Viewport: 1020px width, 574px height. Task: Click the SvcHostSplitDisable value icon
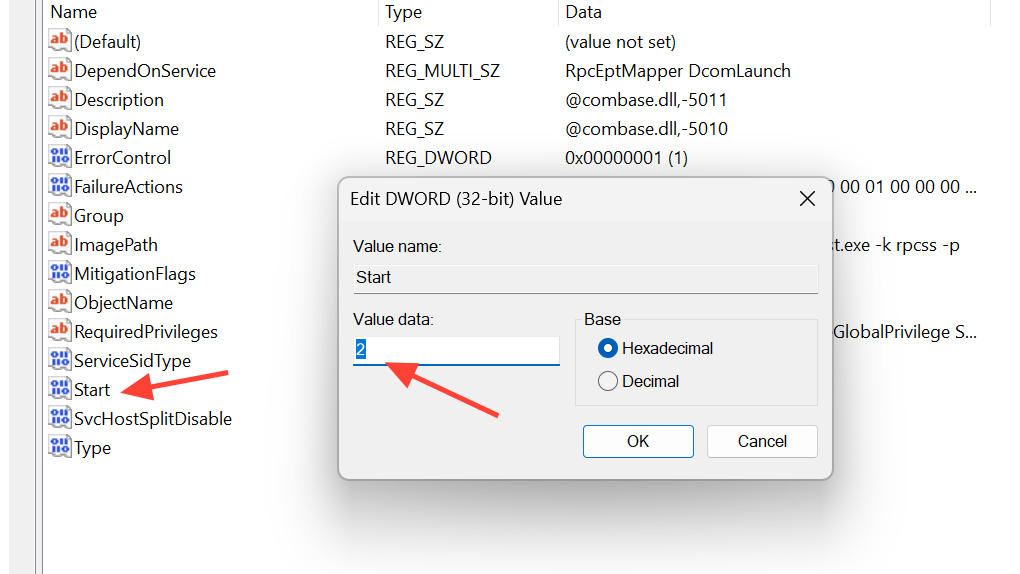click(x=60, y=419)
